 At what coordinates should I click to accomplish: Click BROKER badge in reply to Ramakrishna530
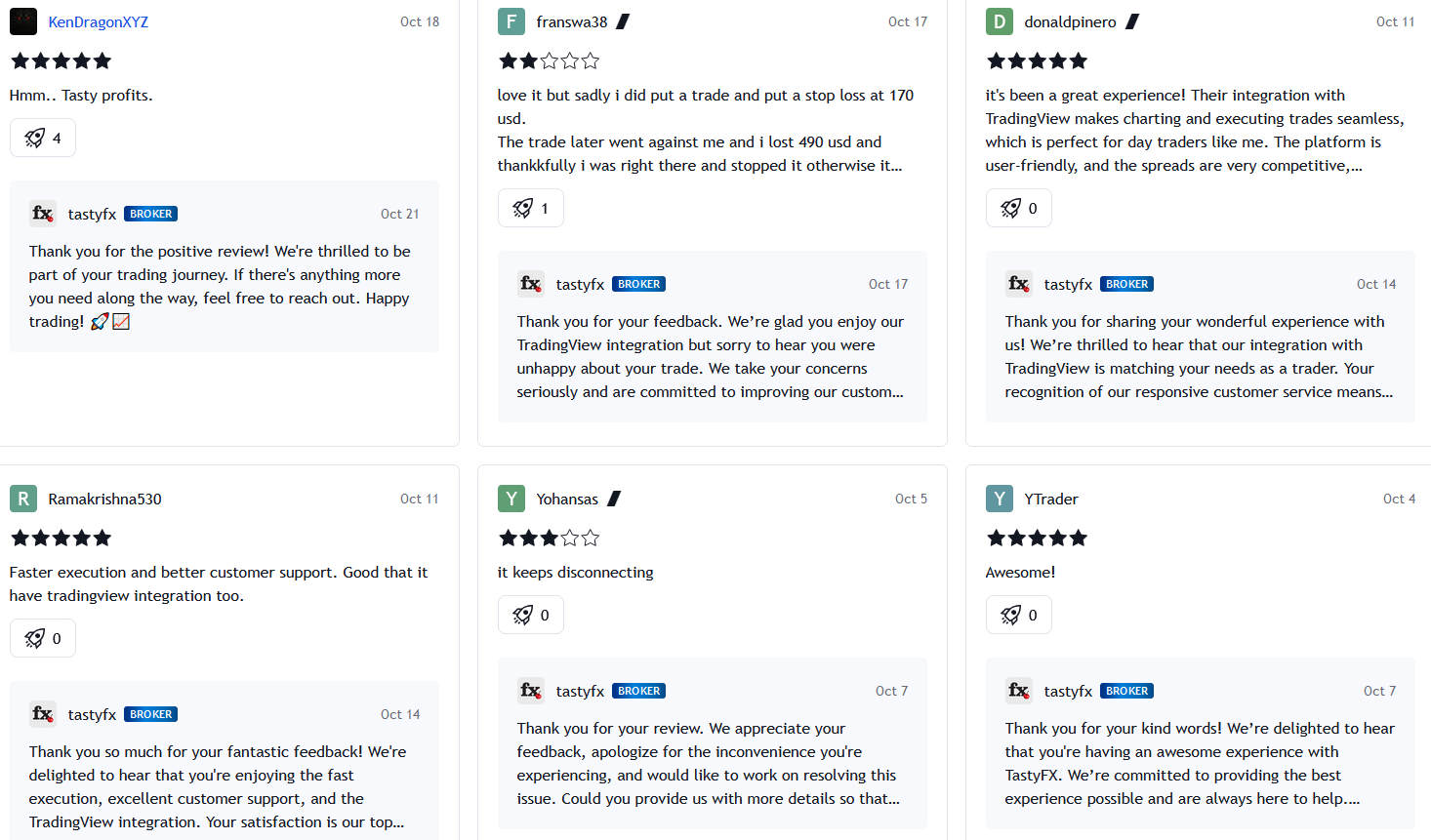coord(151,714)
